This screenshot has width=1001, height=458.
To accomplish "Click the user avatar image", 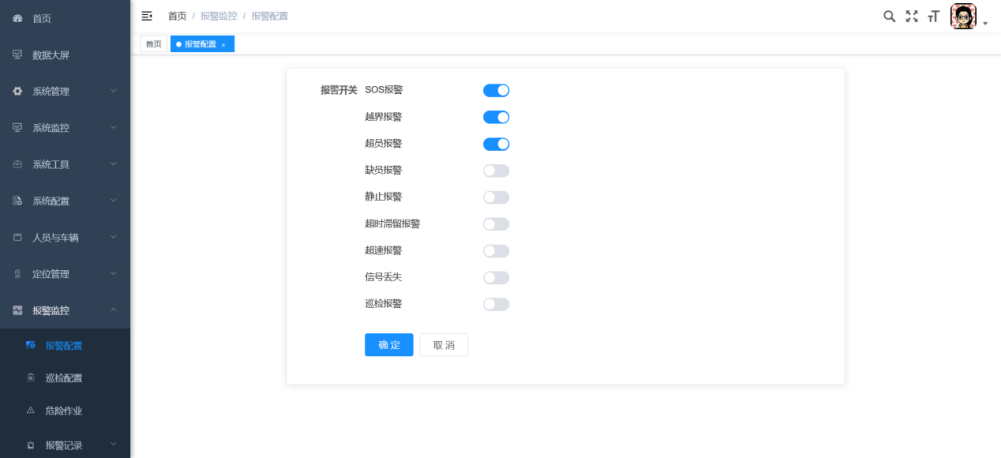I will pyautogui.click(x=963, y=16).
